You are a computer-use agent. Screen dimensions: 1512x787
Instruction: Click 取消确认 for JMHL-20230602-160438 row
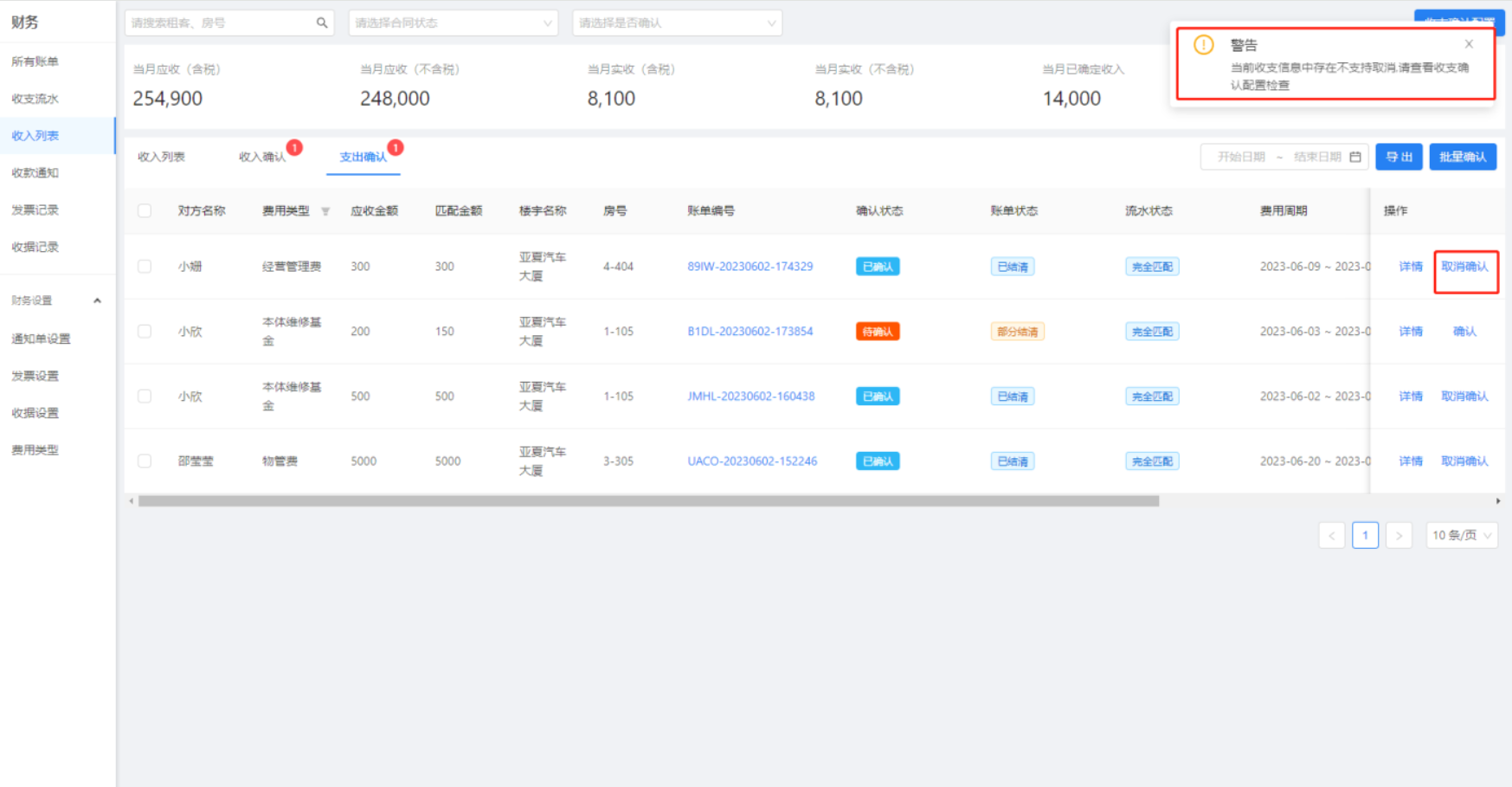(x=1464, y=397)
